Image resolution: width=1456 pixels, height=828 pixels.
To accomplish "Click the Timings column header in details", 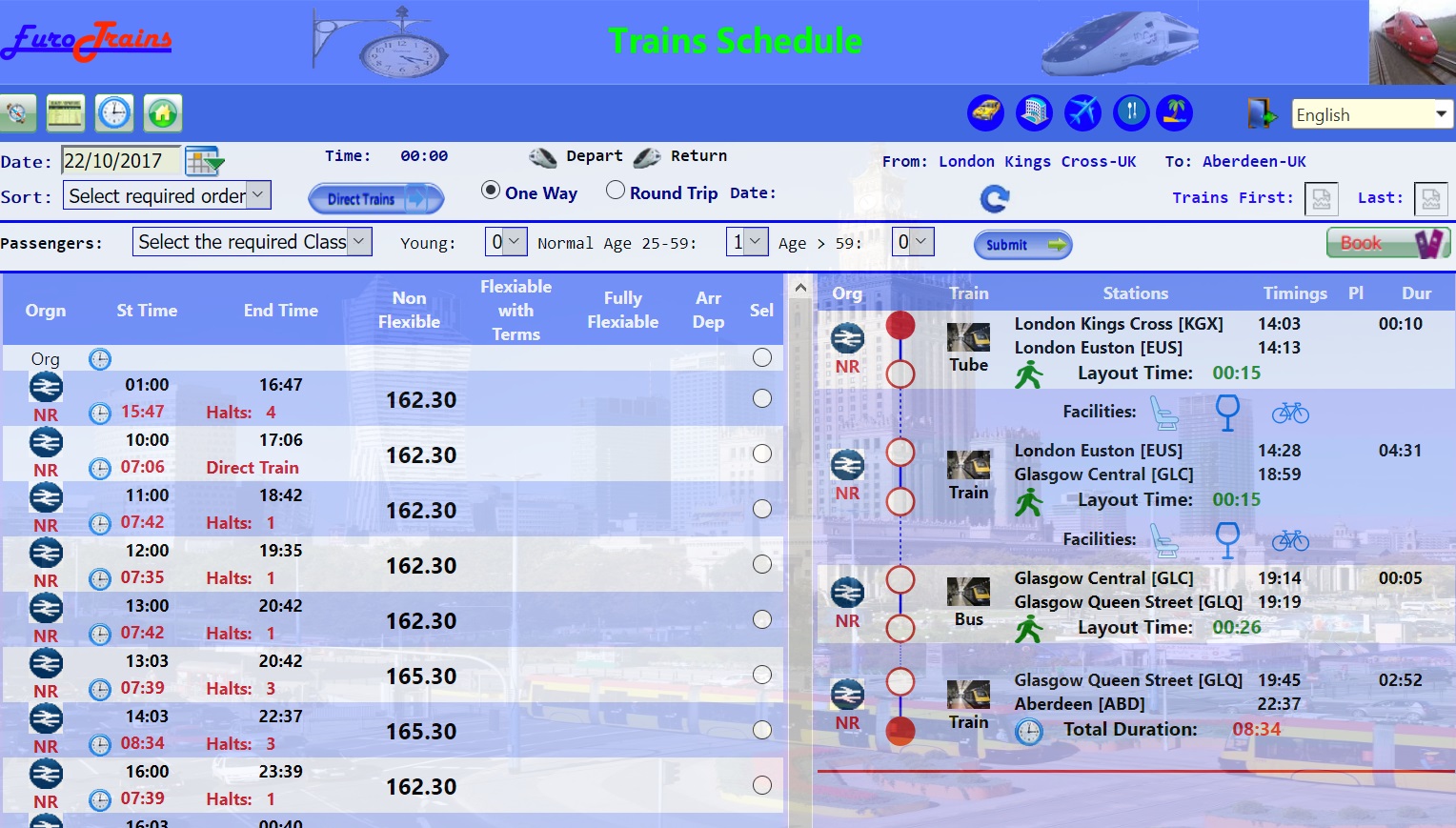I will [x=1295, y=293].
